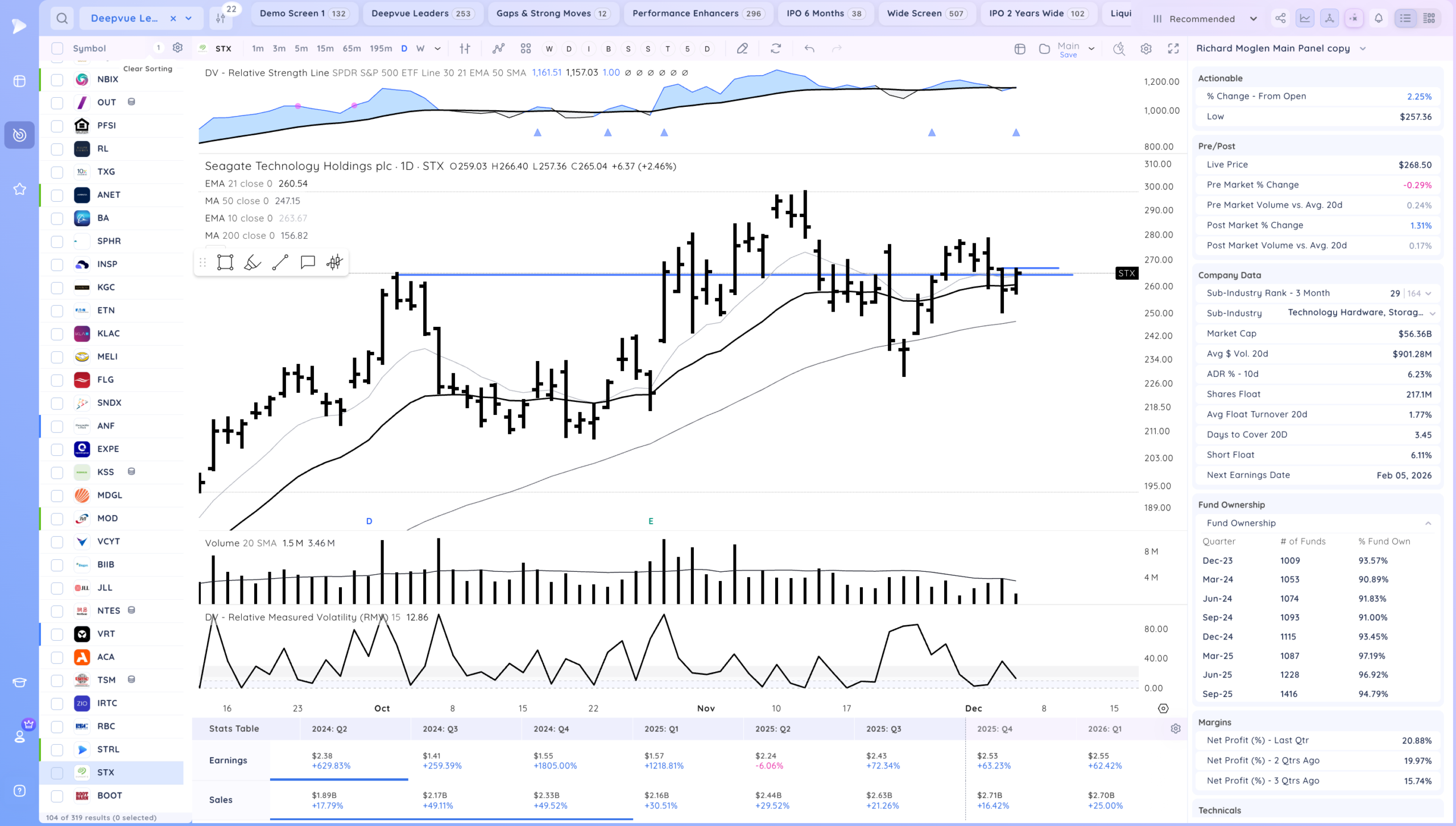Select VRT in the symbol list
This screenshot has width=1456, height=826.
106,634
